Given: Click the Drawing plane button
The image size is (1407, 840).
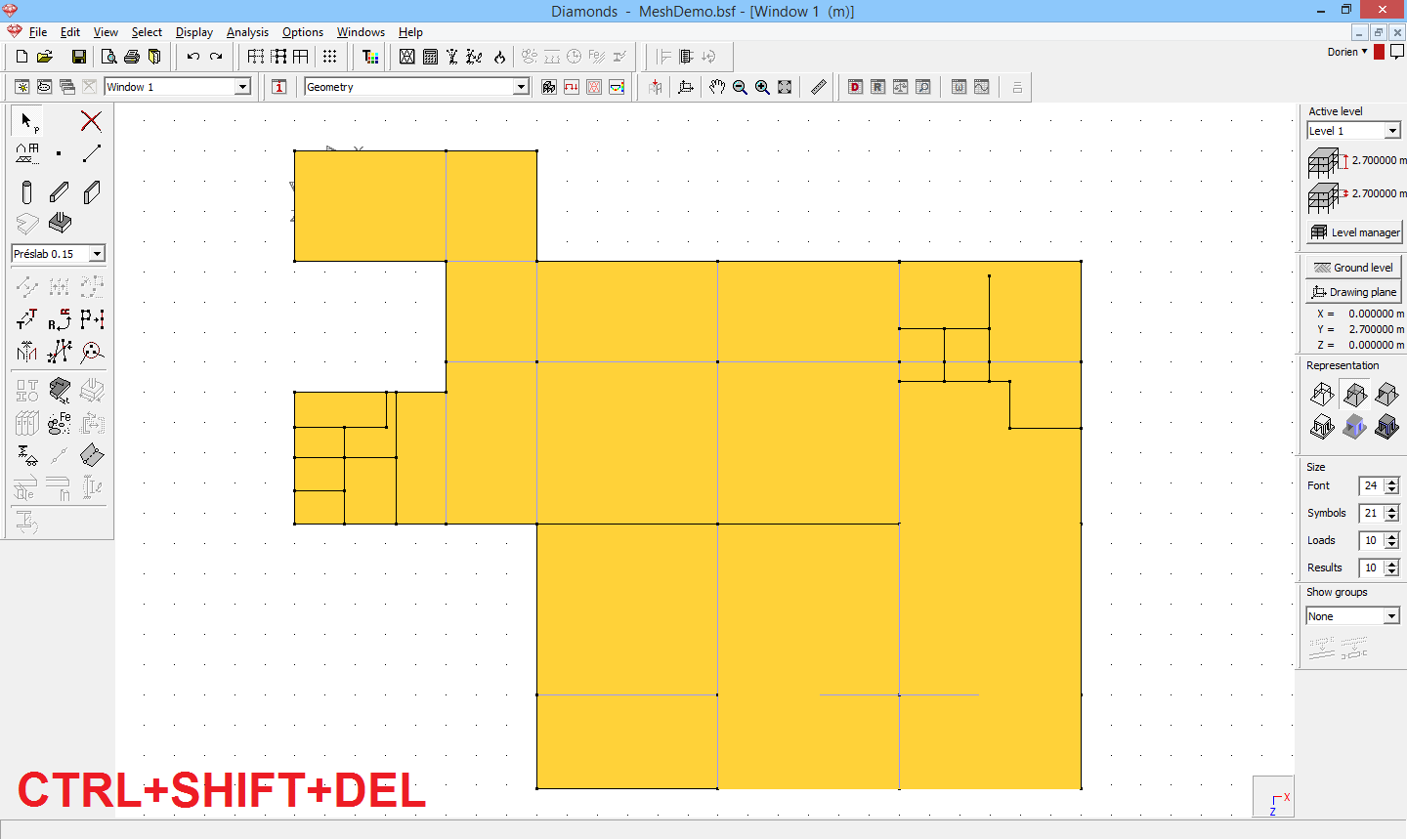Looking at the screenshot, I should point(1353,292).
